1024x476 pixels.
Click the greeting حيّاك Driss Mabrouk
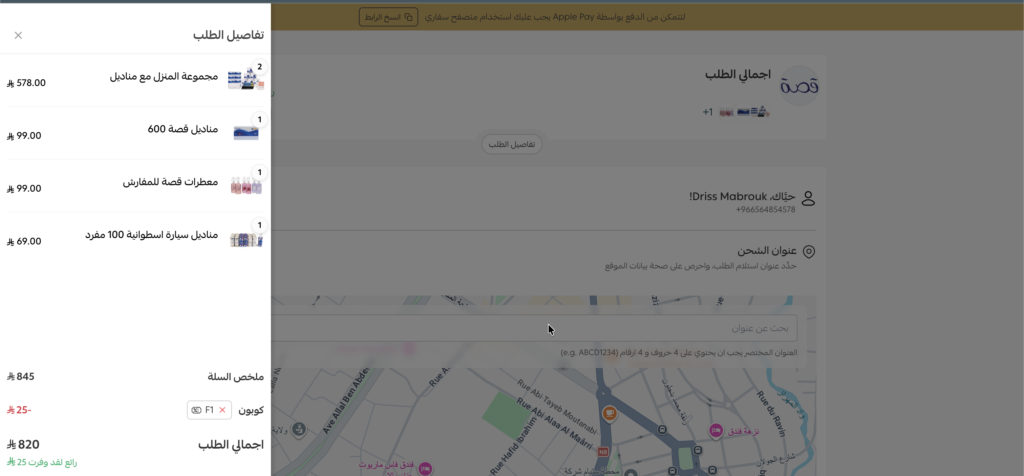coord(743,197)
